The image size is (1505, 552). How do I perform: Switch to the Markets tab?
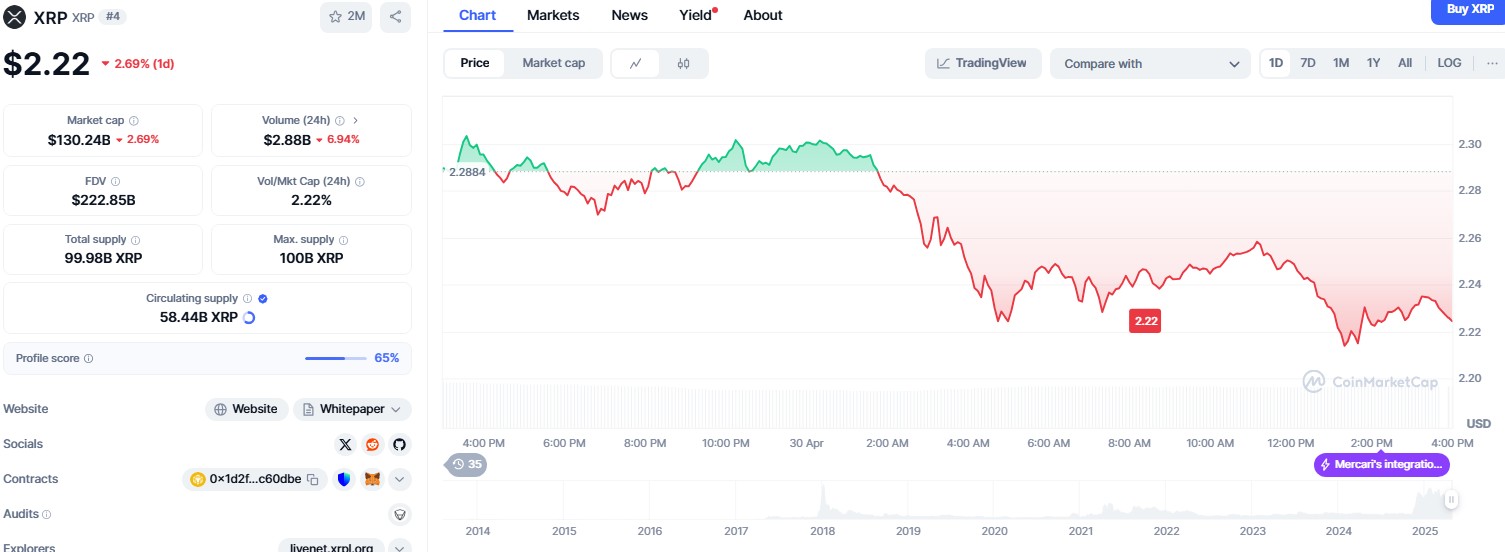pyautogui.click(x=552, y=15)
